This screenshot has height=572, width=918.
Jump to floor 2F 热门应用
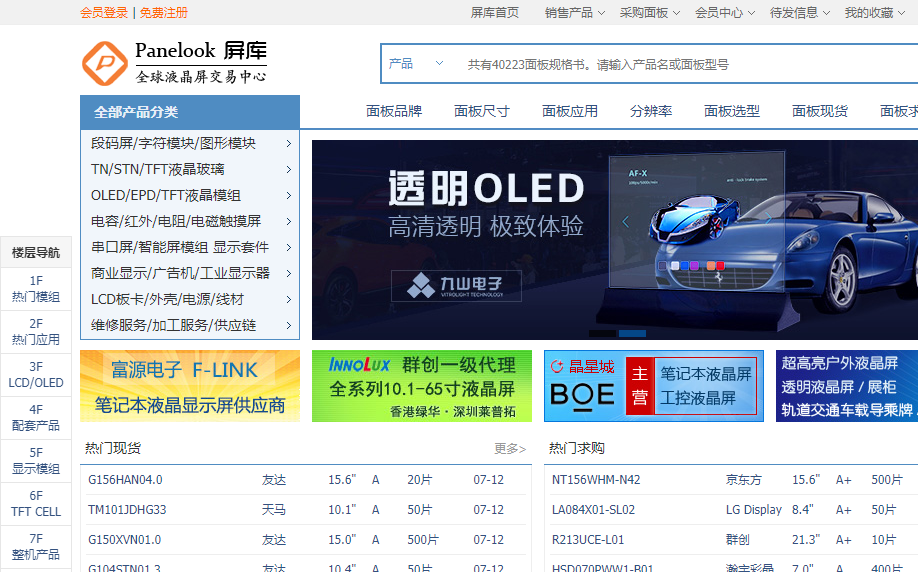36,332
